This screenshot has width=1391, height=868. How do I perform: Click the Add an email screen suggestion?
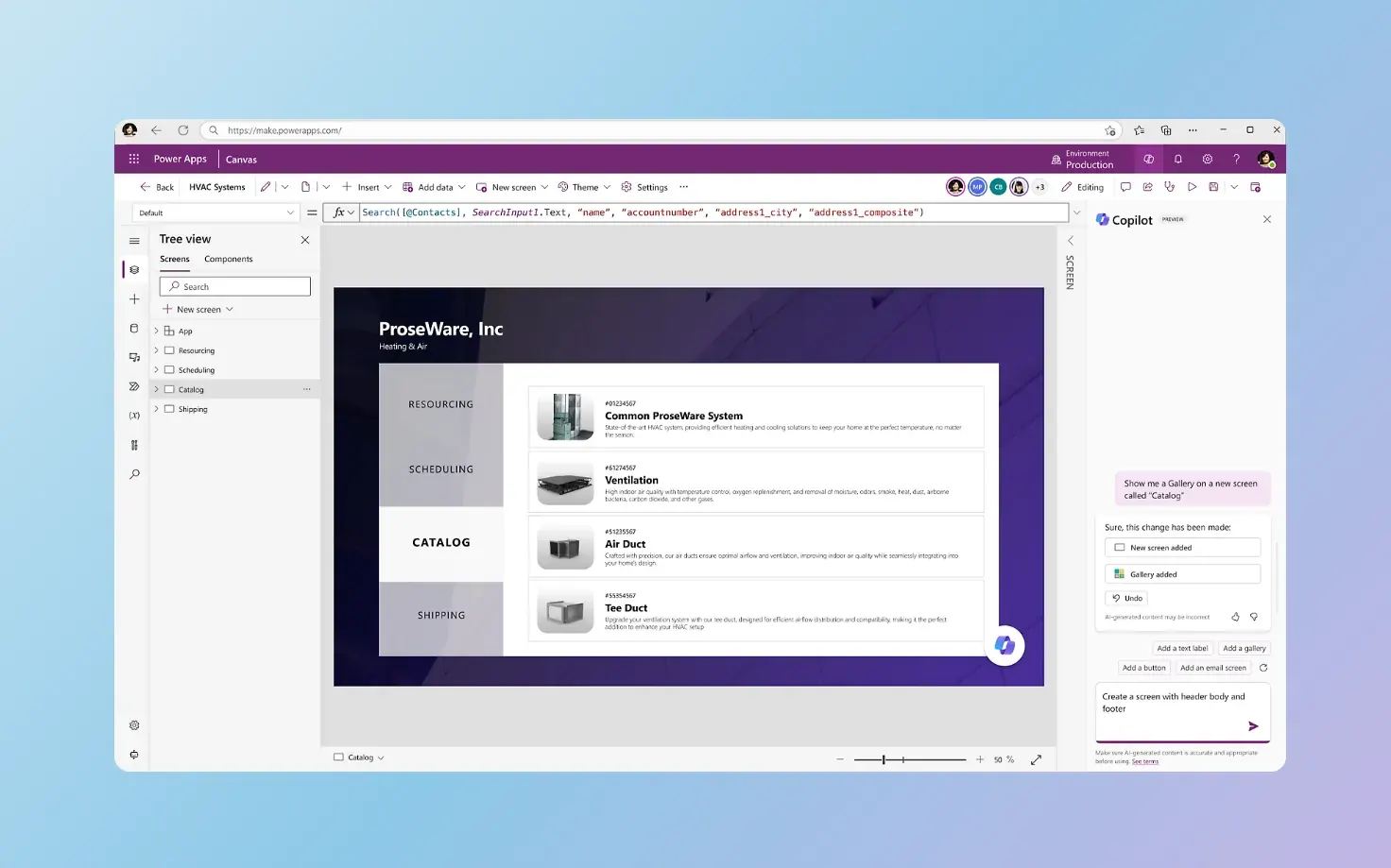(x=1213, y=668)
